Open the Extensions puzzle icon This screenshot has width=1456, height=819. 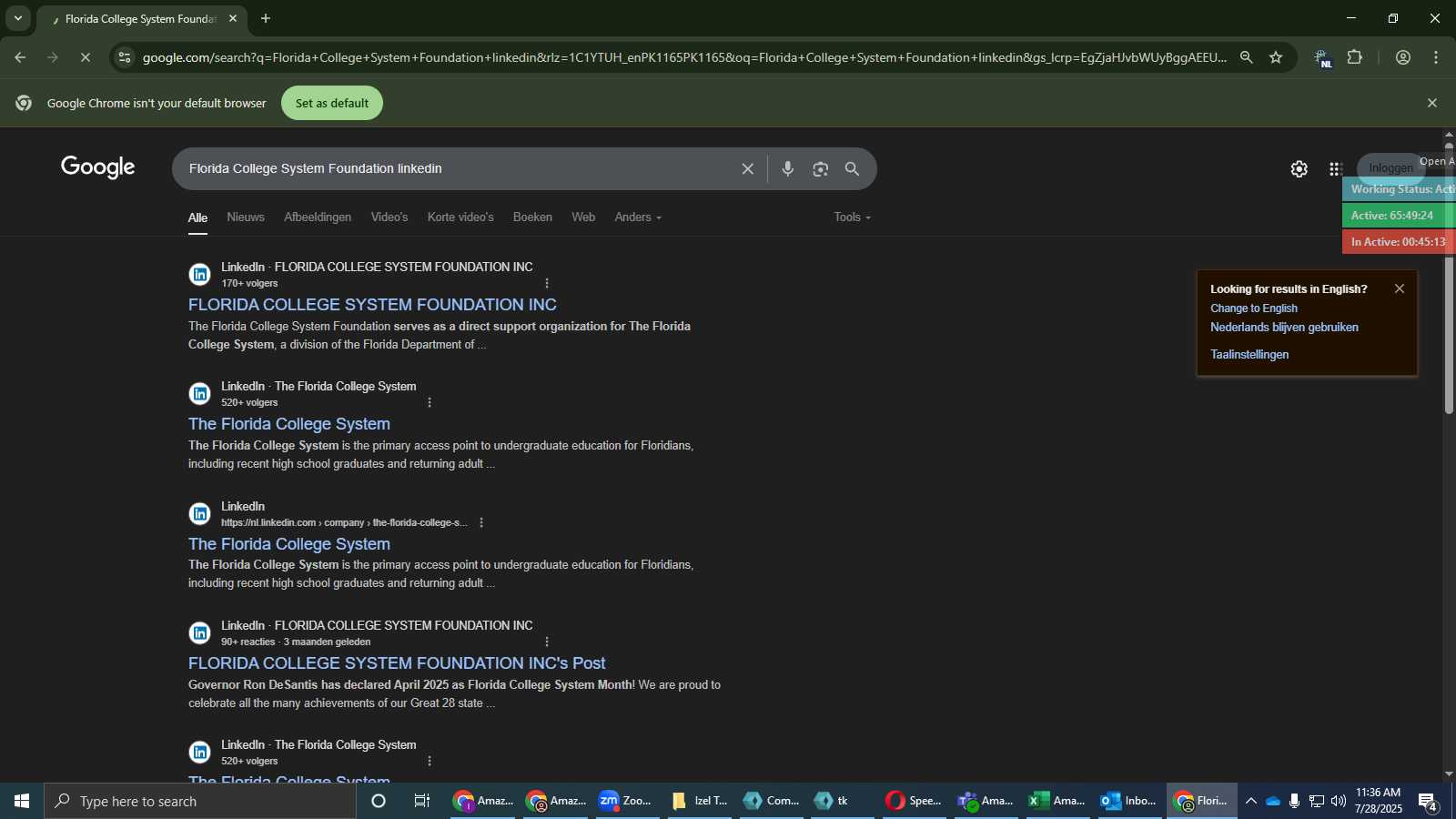(x=1355, y=57)
